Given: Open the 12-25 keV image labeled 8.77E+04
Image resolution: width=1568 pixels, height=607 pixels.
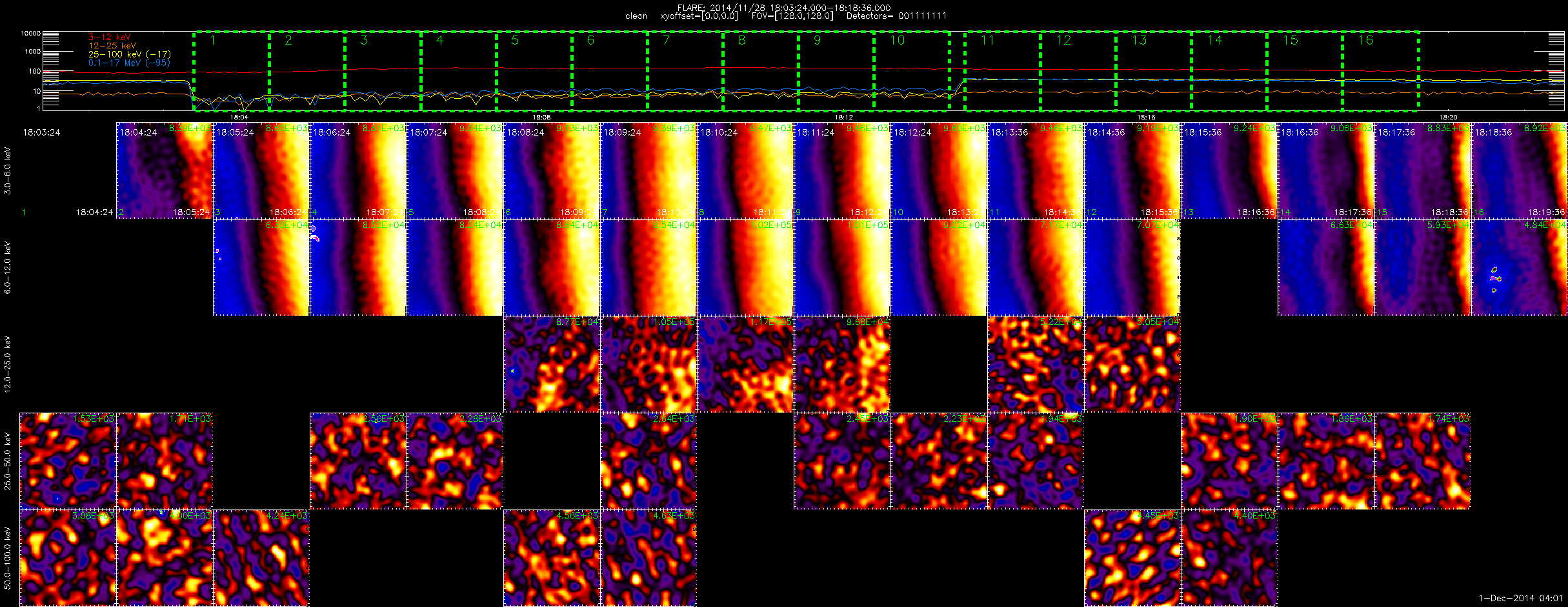Looking at the screenshot, I should pos(552,364).
